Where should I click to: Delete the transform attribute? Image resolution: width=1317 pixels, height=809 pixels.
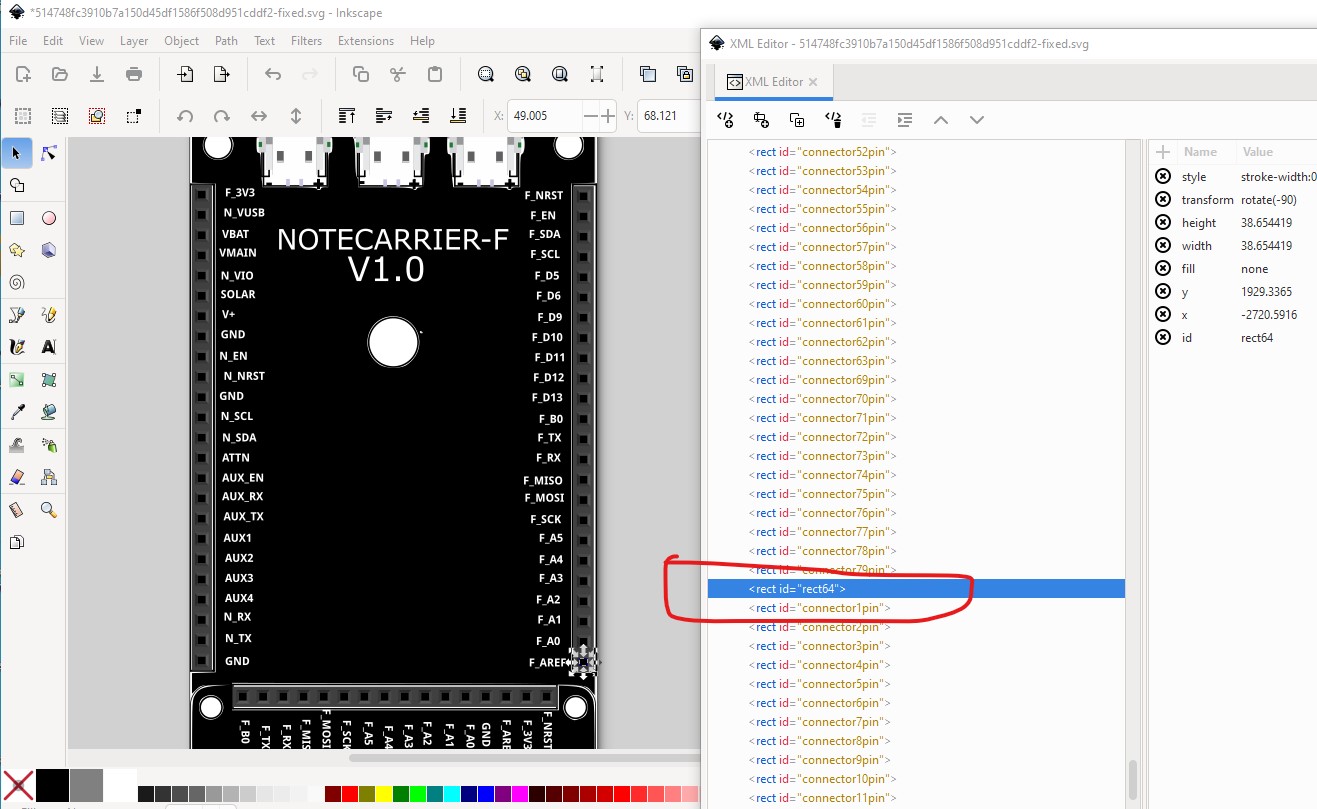(x=1163, y=199)
